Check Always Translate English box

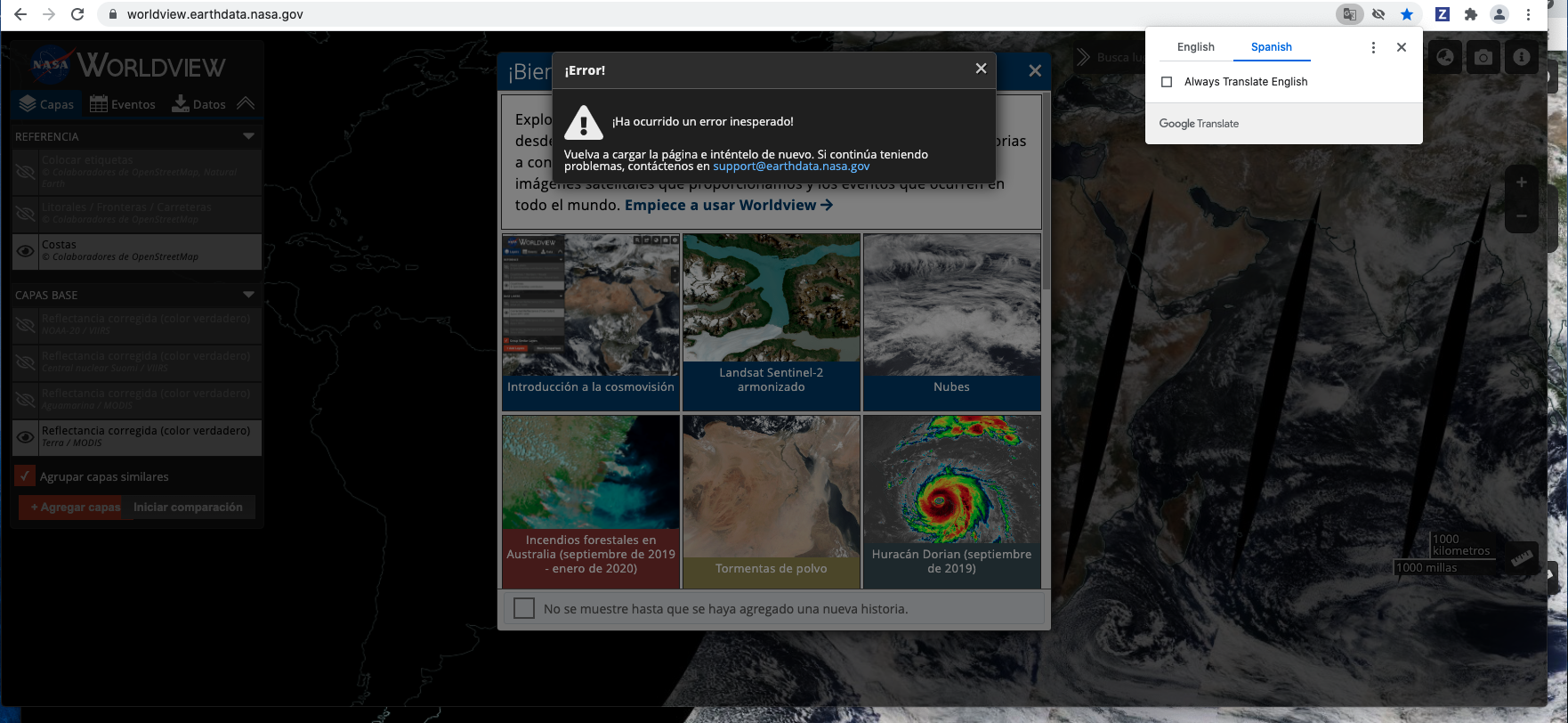click(1167, 82)
